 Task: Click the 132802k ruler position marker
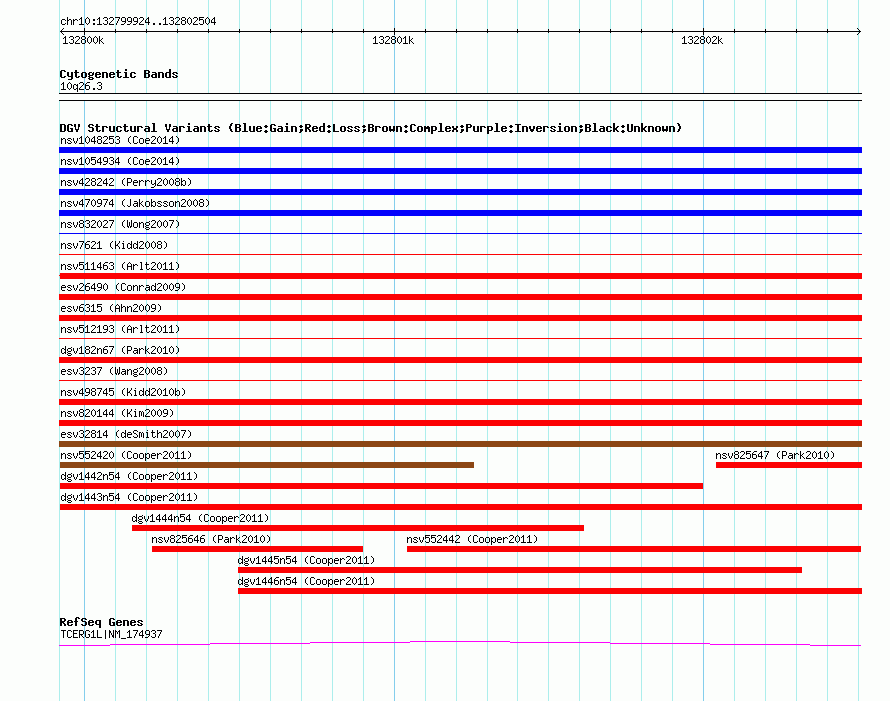pos(702,40)
